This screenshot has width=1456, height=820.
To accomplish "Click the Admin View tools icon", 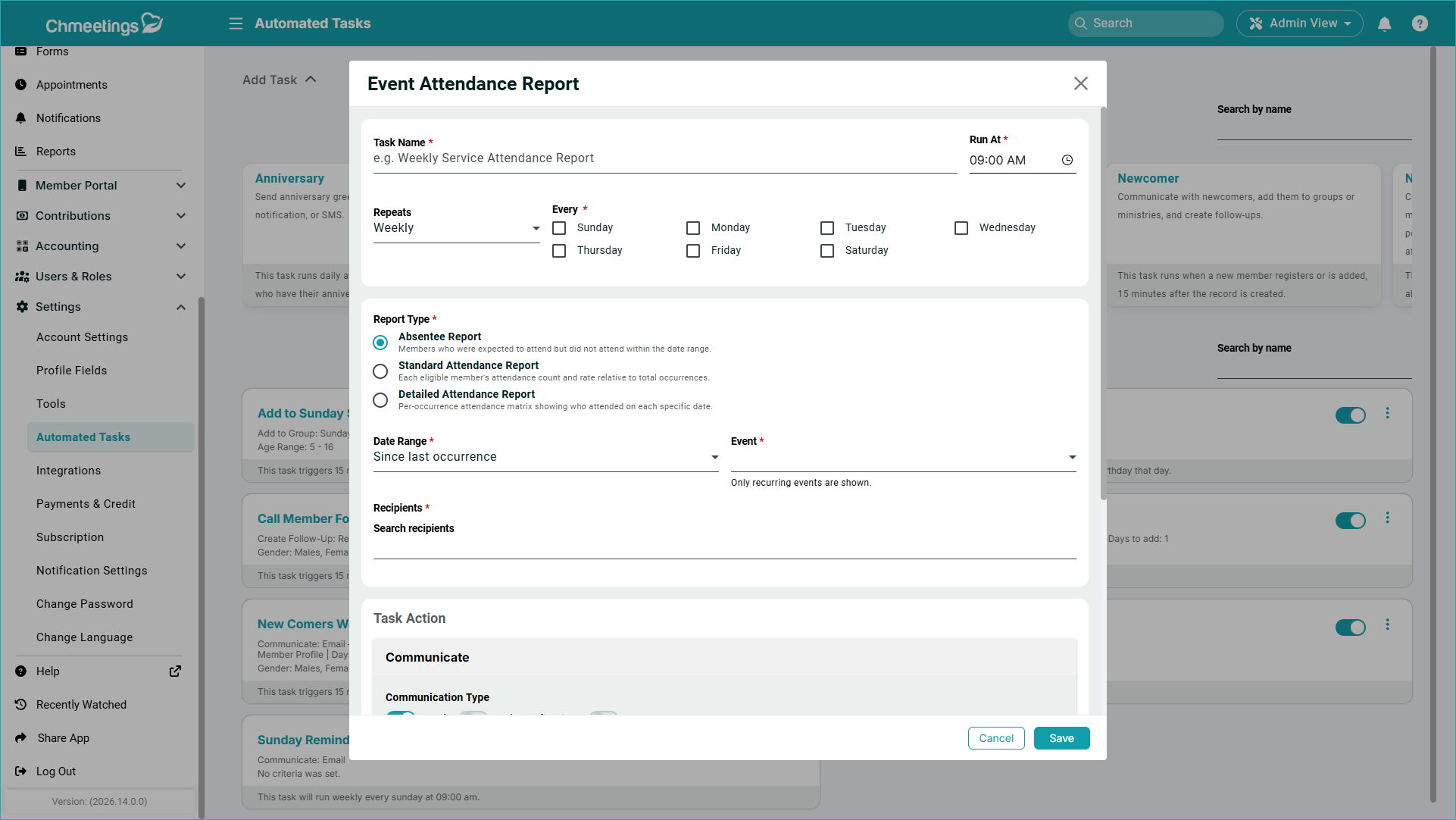I will 1255,23.
